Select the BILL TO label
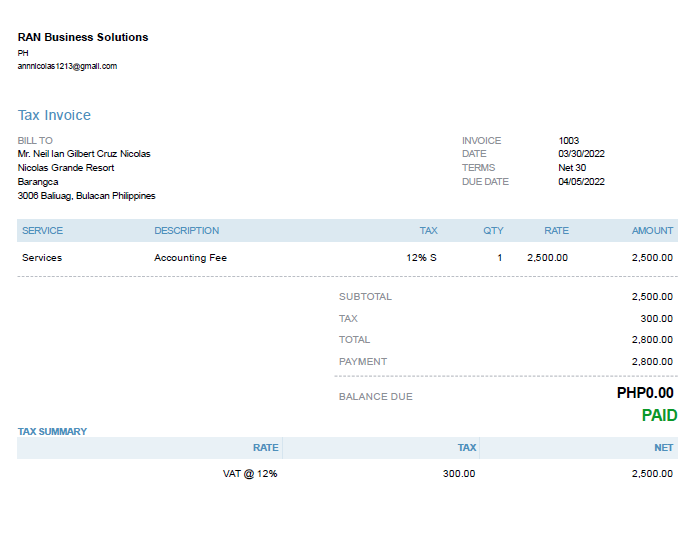This screenshot has height=552, width=690. [35, 141]
